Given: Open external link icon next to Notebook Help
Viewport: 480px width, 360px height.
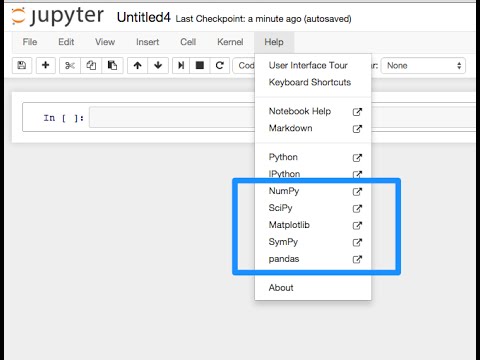Looking at the screenshot, I should point(357,112).
